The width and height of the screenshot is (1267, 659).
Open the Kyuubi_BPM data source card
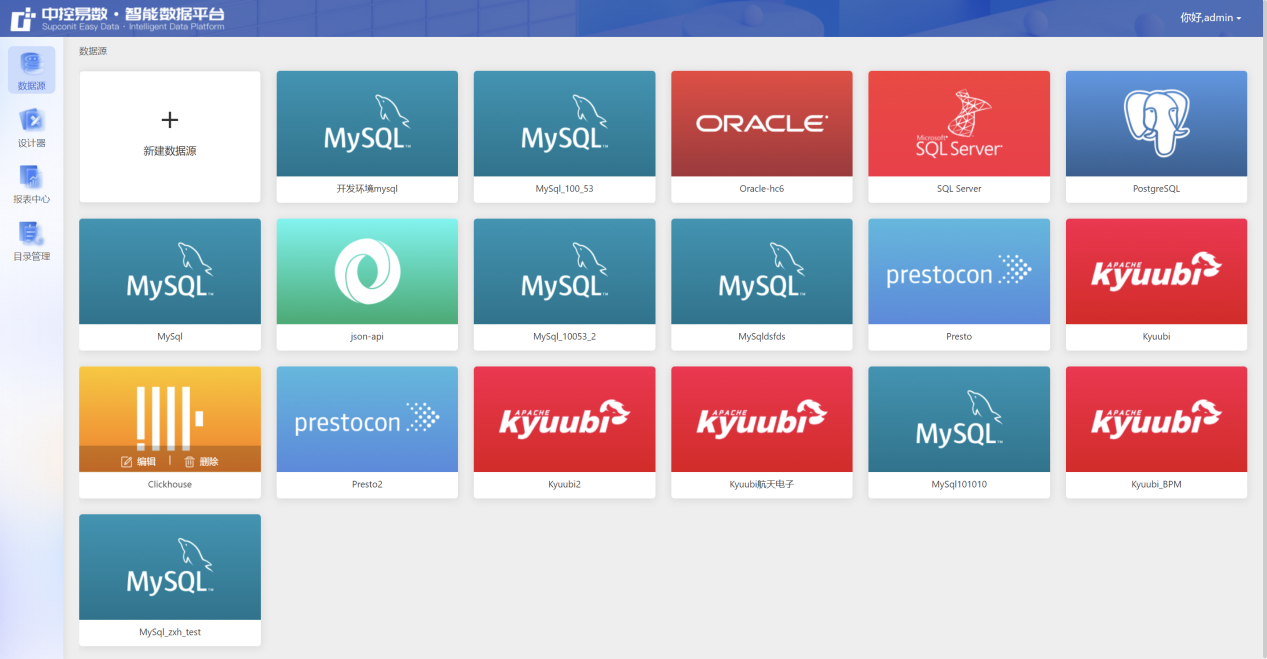pos(1156,432)
